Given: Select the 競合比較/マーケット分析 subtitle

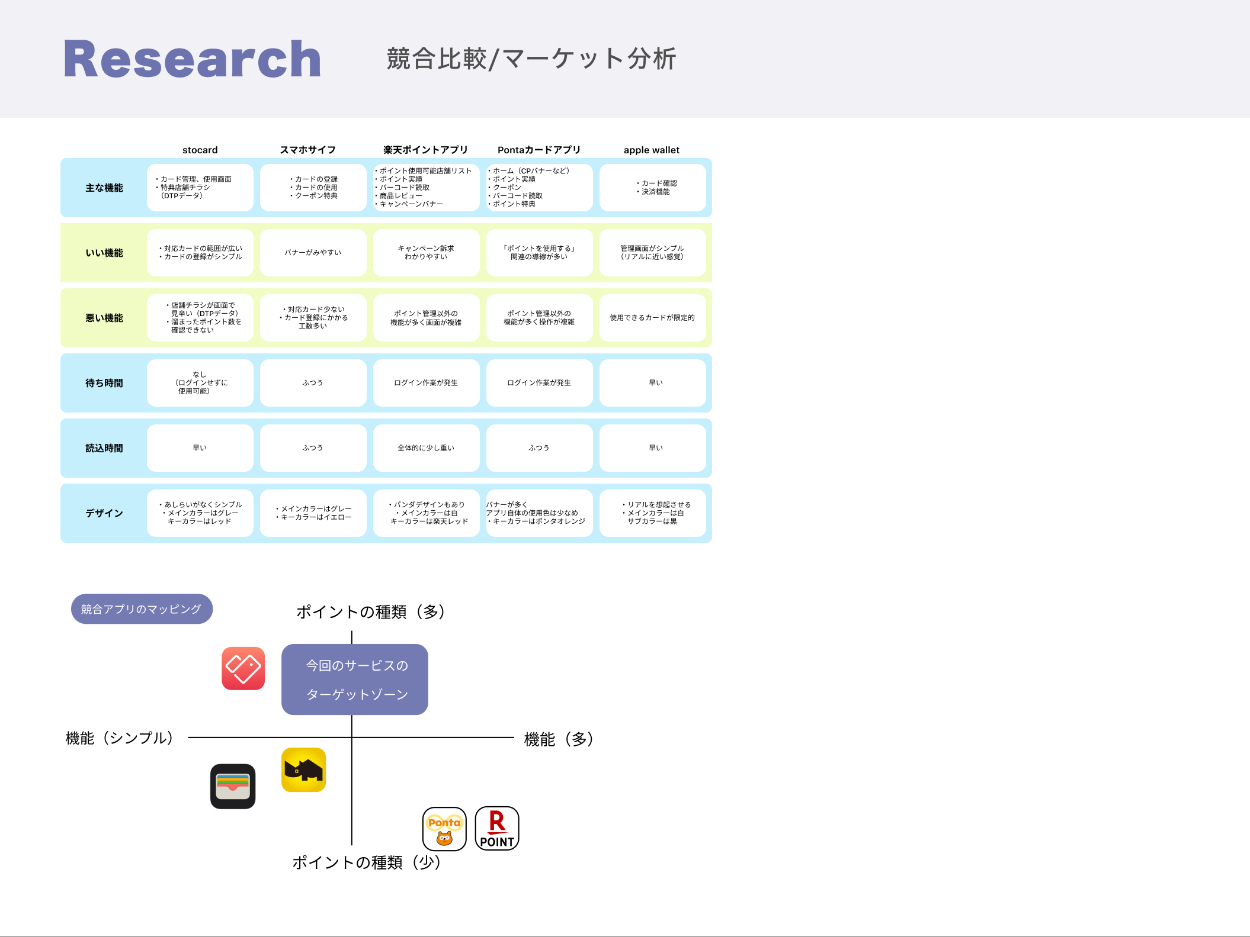Looking at the screenshot, I should [531, 59].
